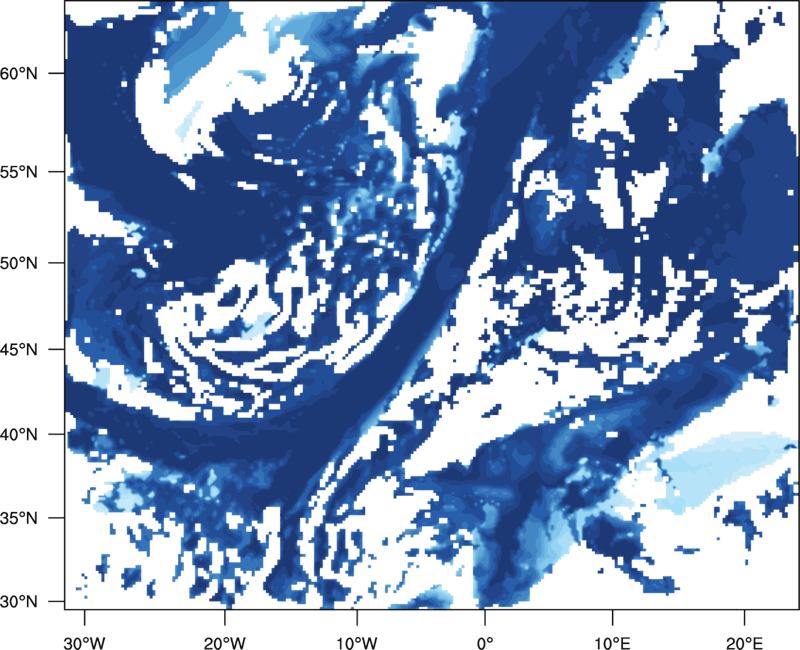Click the 60°N latitude label
This screenshot has height=650, width=800.
click(x=19, y=73)
